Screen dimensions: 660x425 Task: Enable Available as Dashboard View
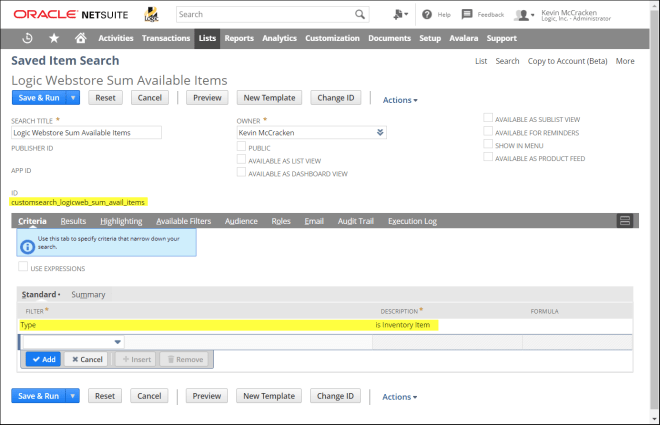click(x=241, y=172)
